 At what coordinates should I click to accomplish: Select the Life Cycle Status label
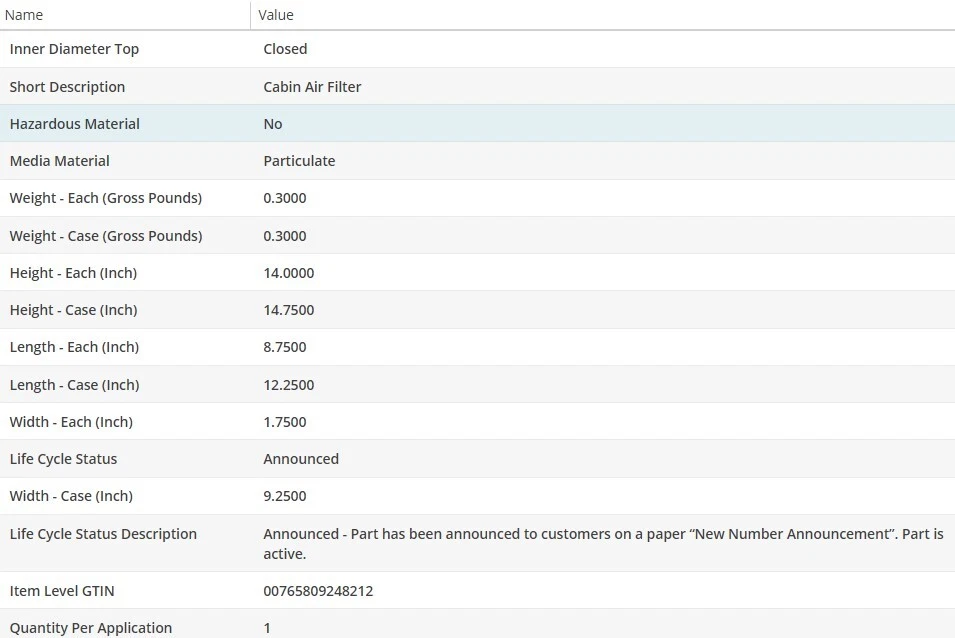[63, 460]
